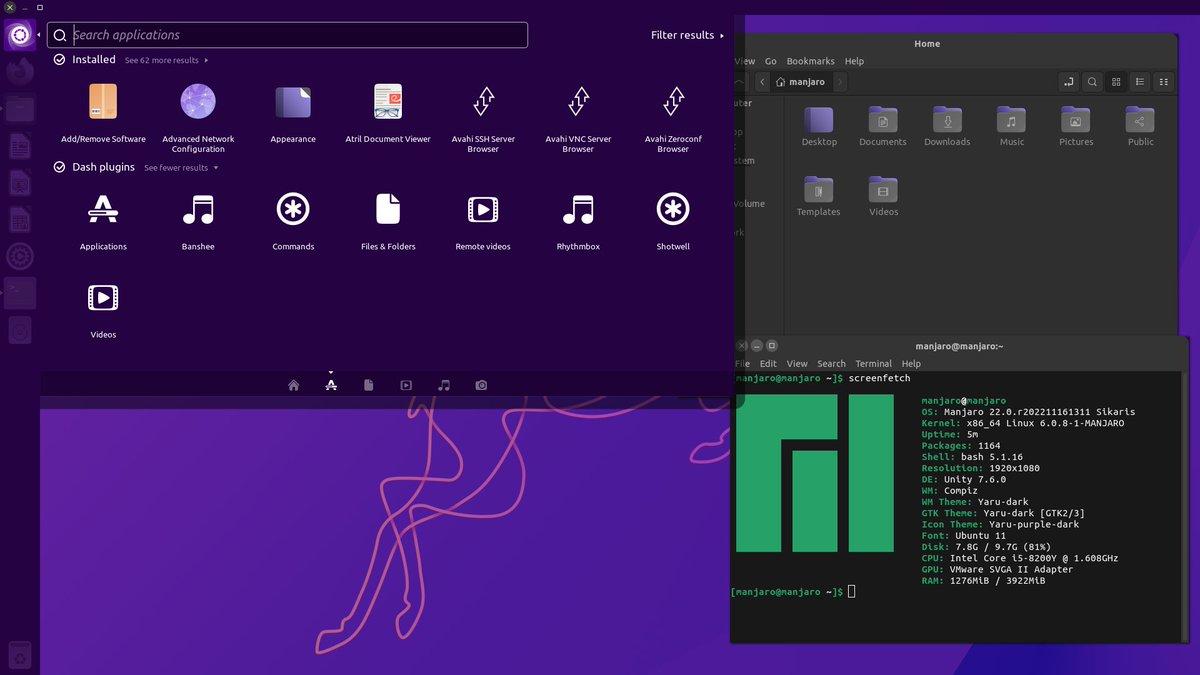Open Edit menu in terminal

[x=768, y=364]
